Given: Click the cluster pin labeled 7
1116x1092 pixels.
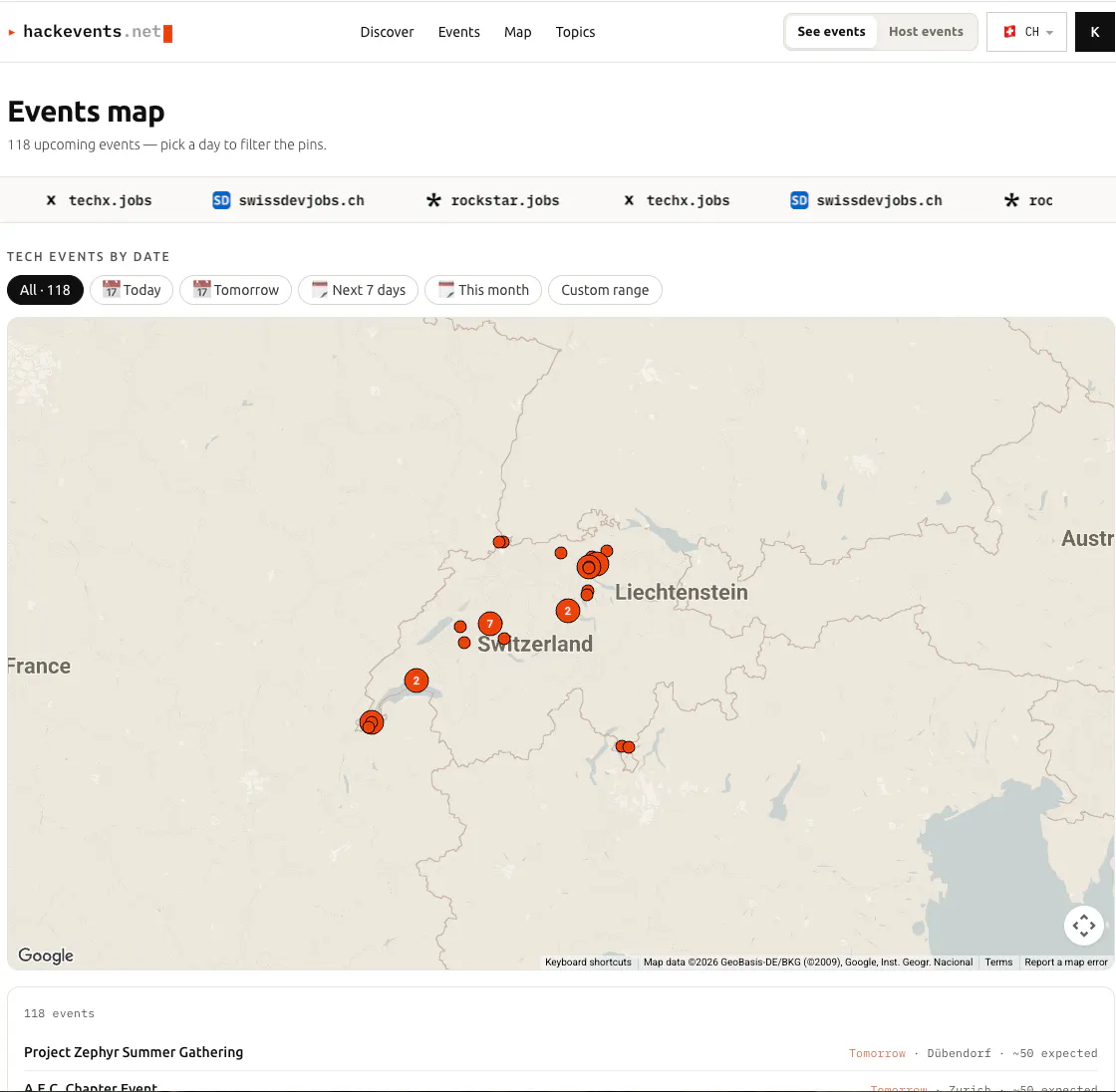Looking at the screenshot, I should tap(489, 624).
